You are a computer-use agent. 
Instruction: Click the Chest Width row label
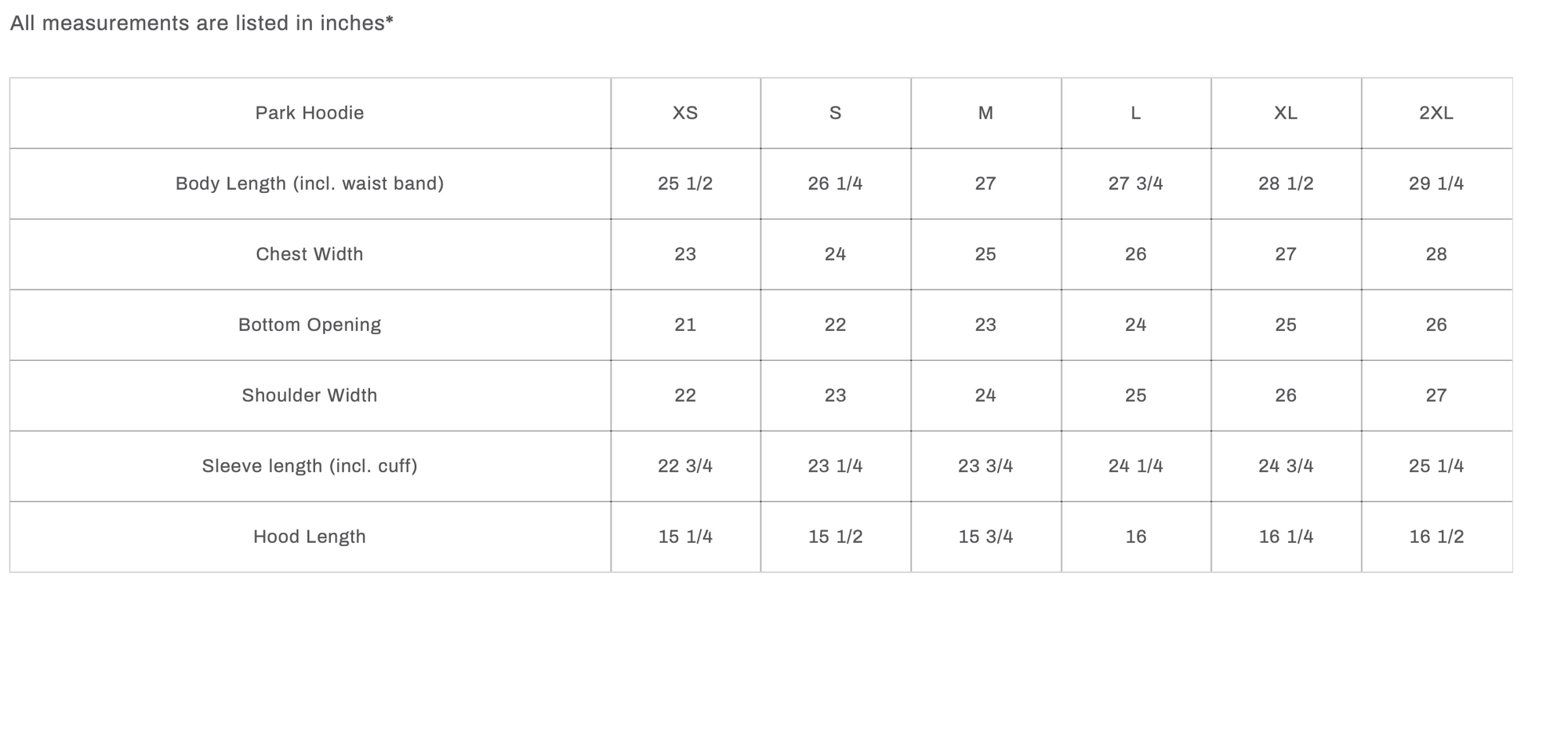coord(310,254)
